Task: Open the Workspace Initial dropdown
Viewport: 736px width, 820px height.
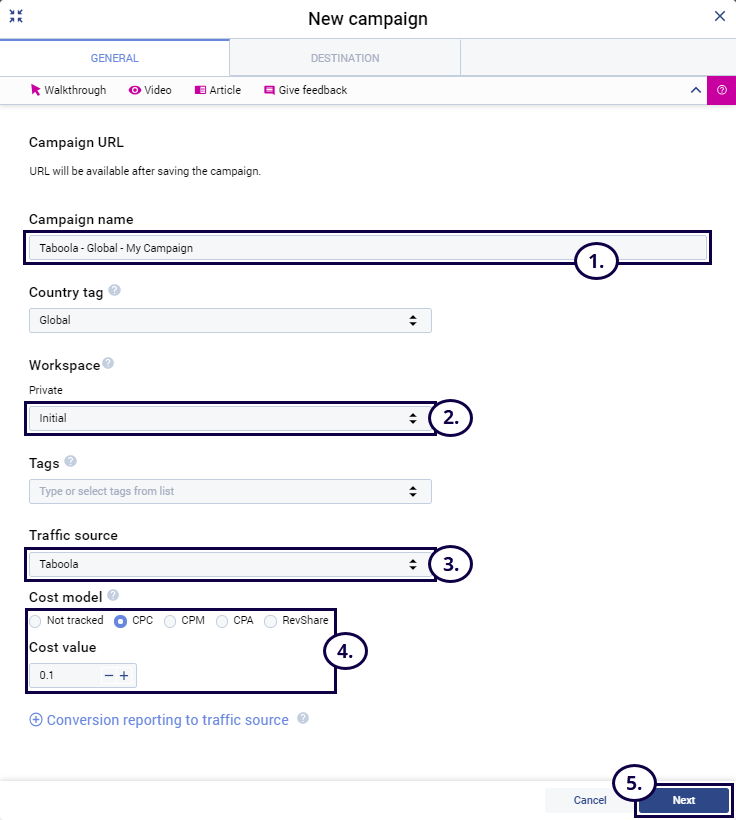Action: 225,418
